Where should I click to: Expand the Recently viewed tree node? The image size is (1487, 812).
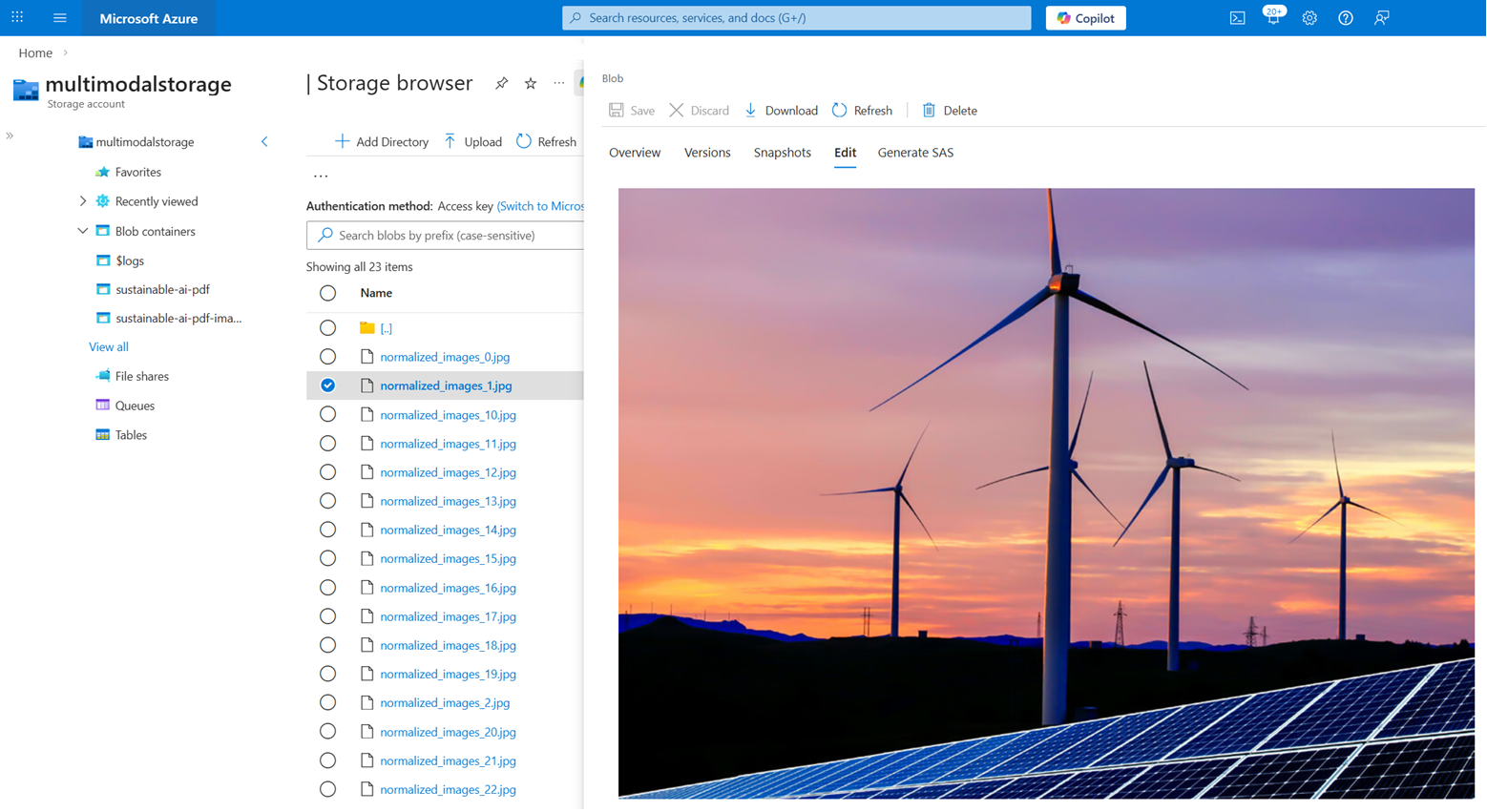pos(83,201)
